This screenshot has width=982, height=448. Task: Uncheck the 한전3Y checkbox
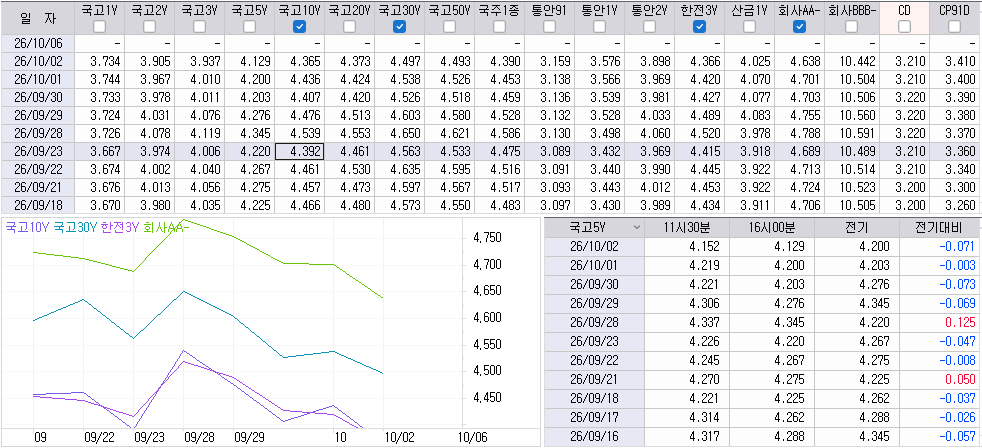700,26
